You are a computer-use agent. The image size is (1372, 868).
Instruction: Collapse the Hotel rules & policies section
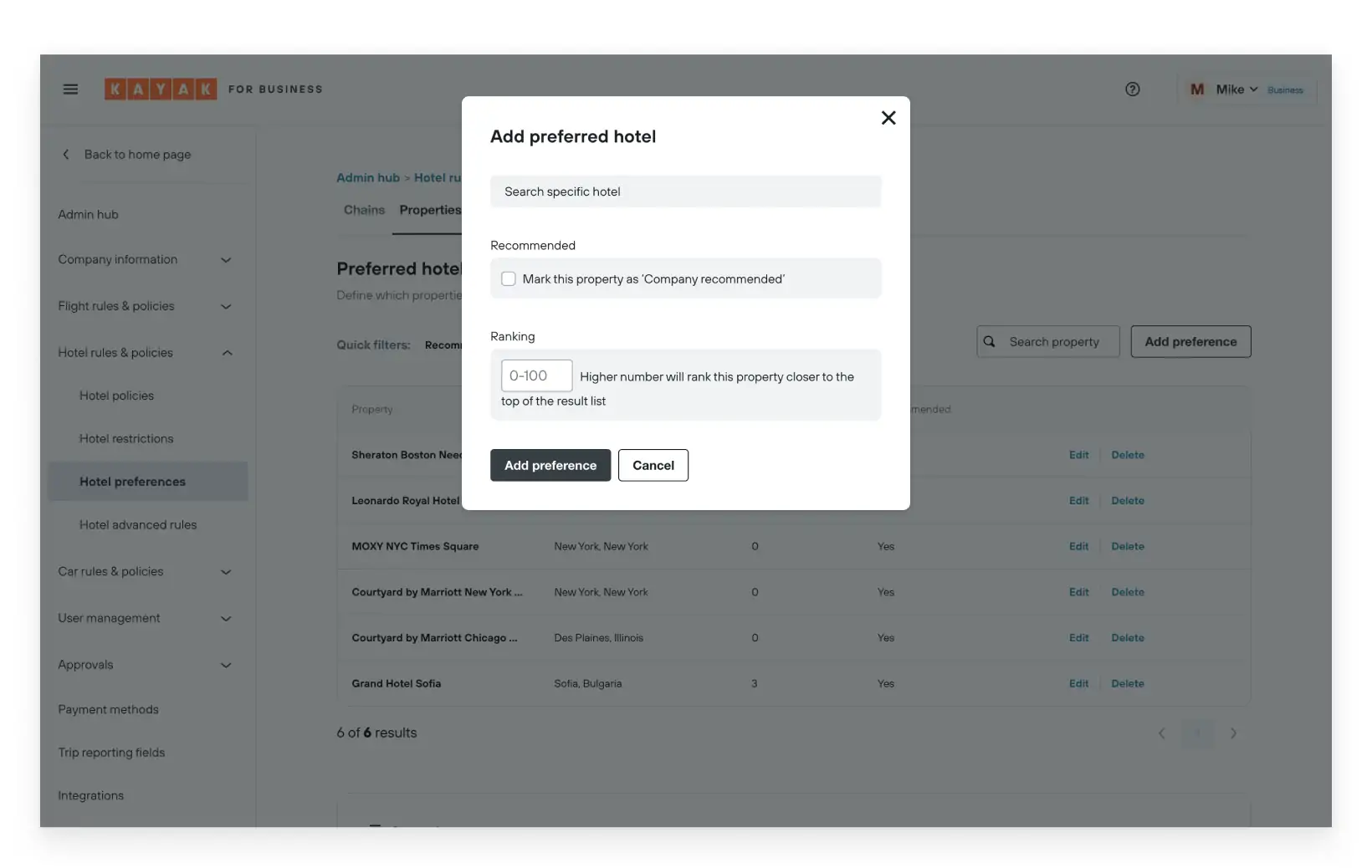(227, 352)
